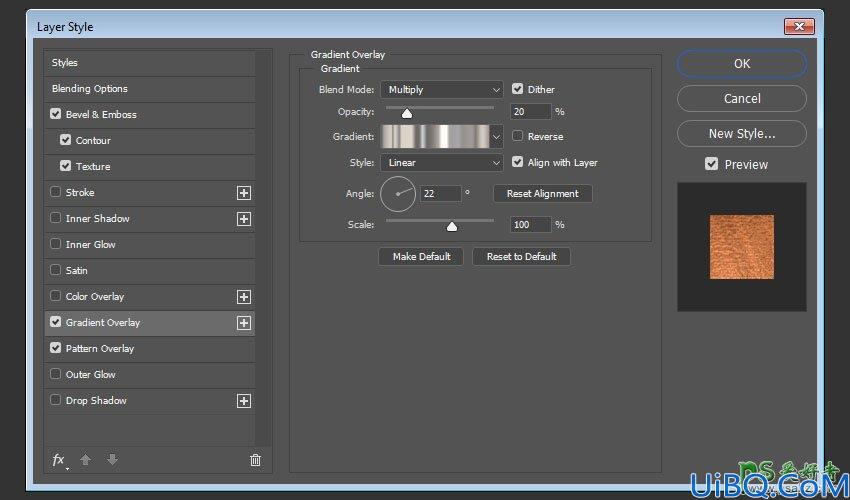
Task: Enable the Satin checkbox
Action: pyautogui.click(x=55, y=270)
